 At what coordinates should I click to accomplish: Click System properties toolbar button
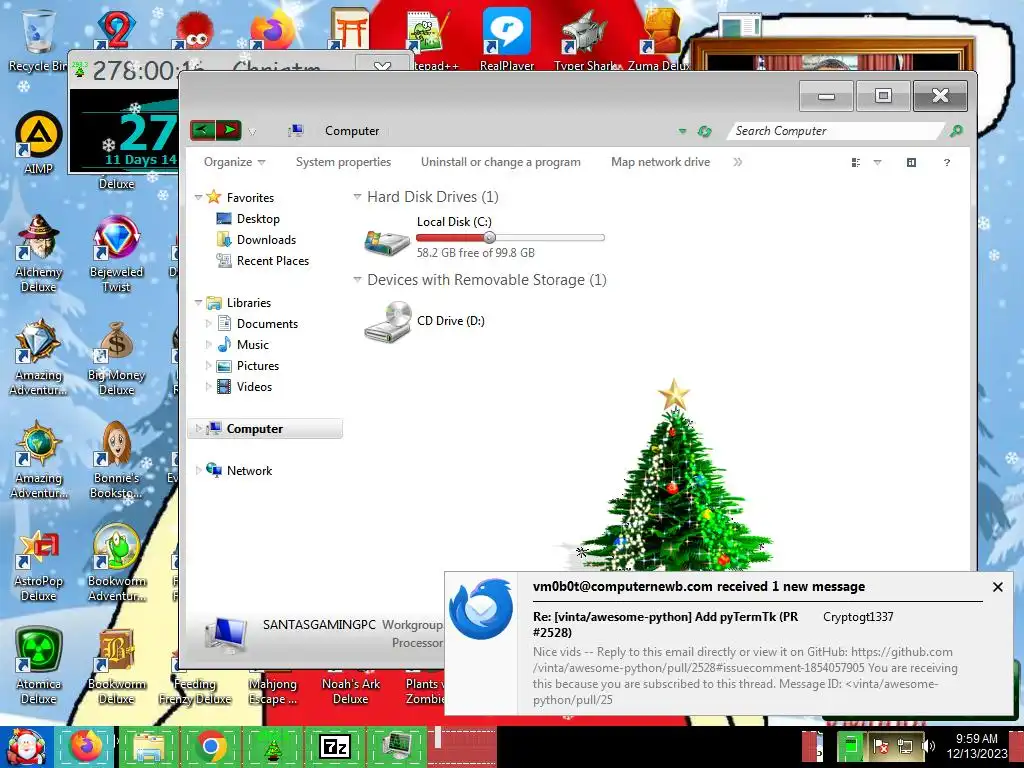point(343,162)
